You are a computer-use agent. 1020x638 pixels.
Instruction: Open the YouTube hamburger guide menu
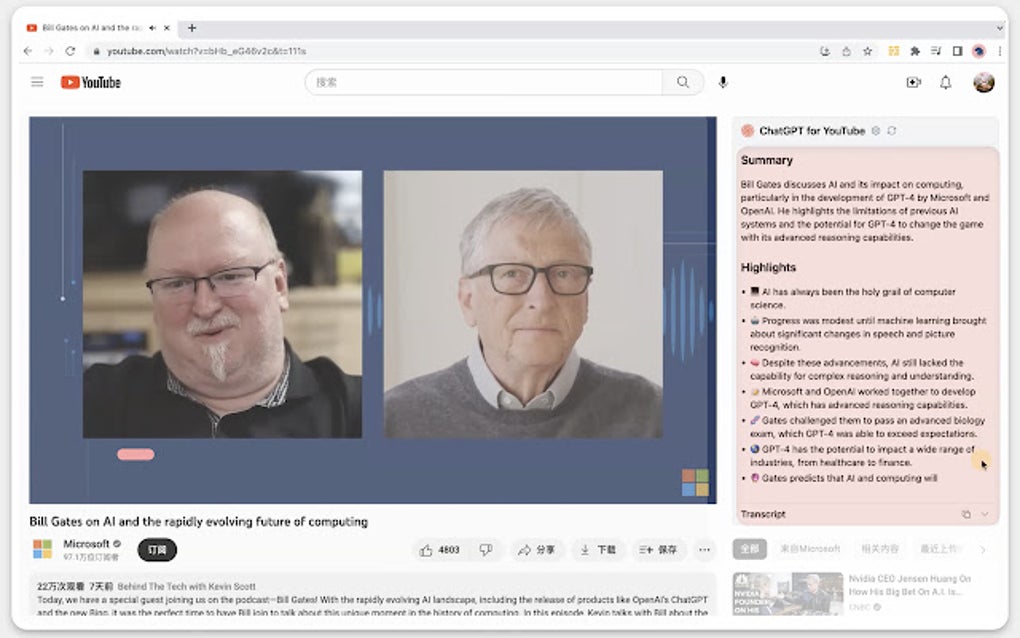pos(37,82)
